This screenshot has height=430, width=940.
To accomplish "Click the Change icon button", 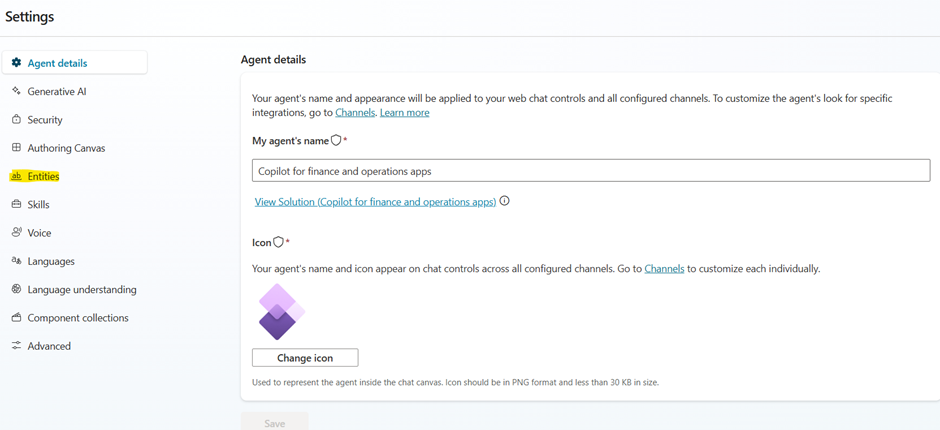I will click(305, 358).
